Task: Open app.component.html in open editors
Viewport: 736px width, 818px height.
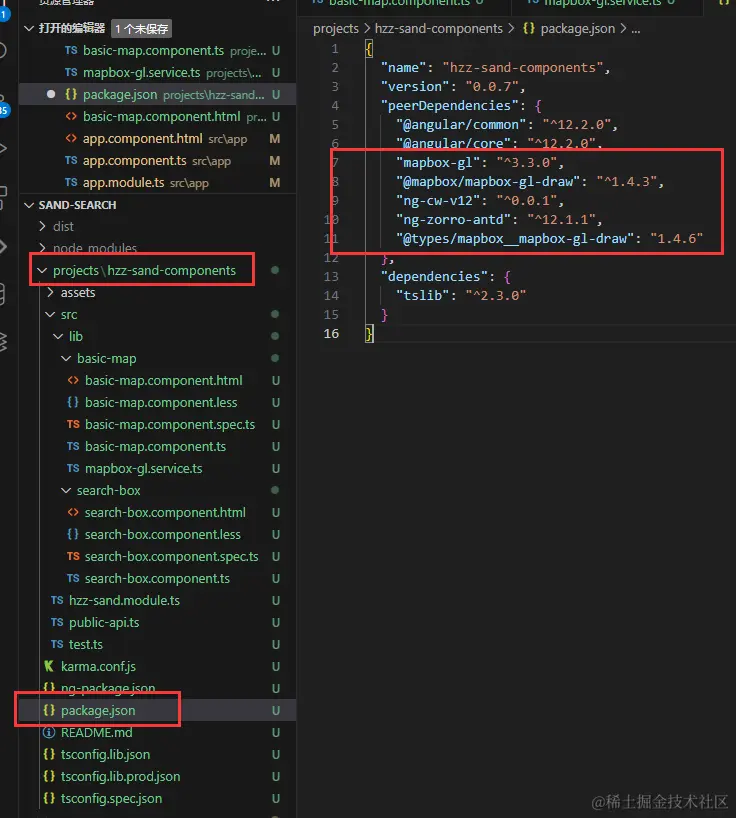Action: (x=157, y=139)
